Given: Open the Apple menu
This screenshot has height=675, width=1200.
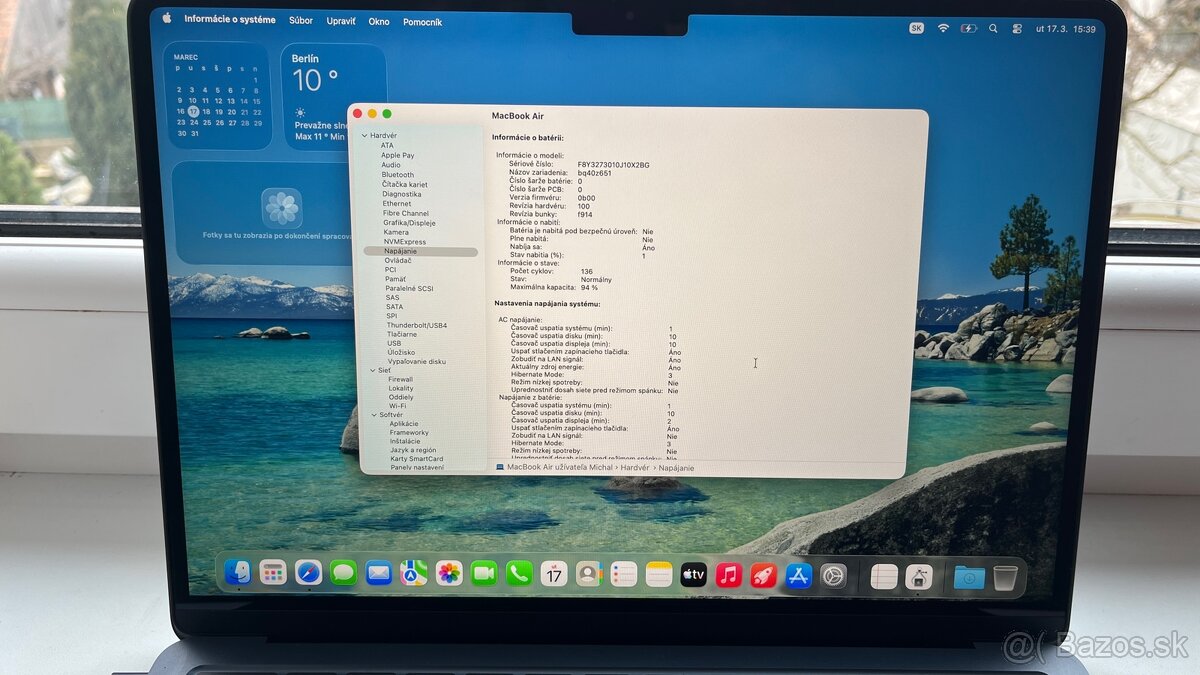Looking at the screenshot, I should (166, 18).
